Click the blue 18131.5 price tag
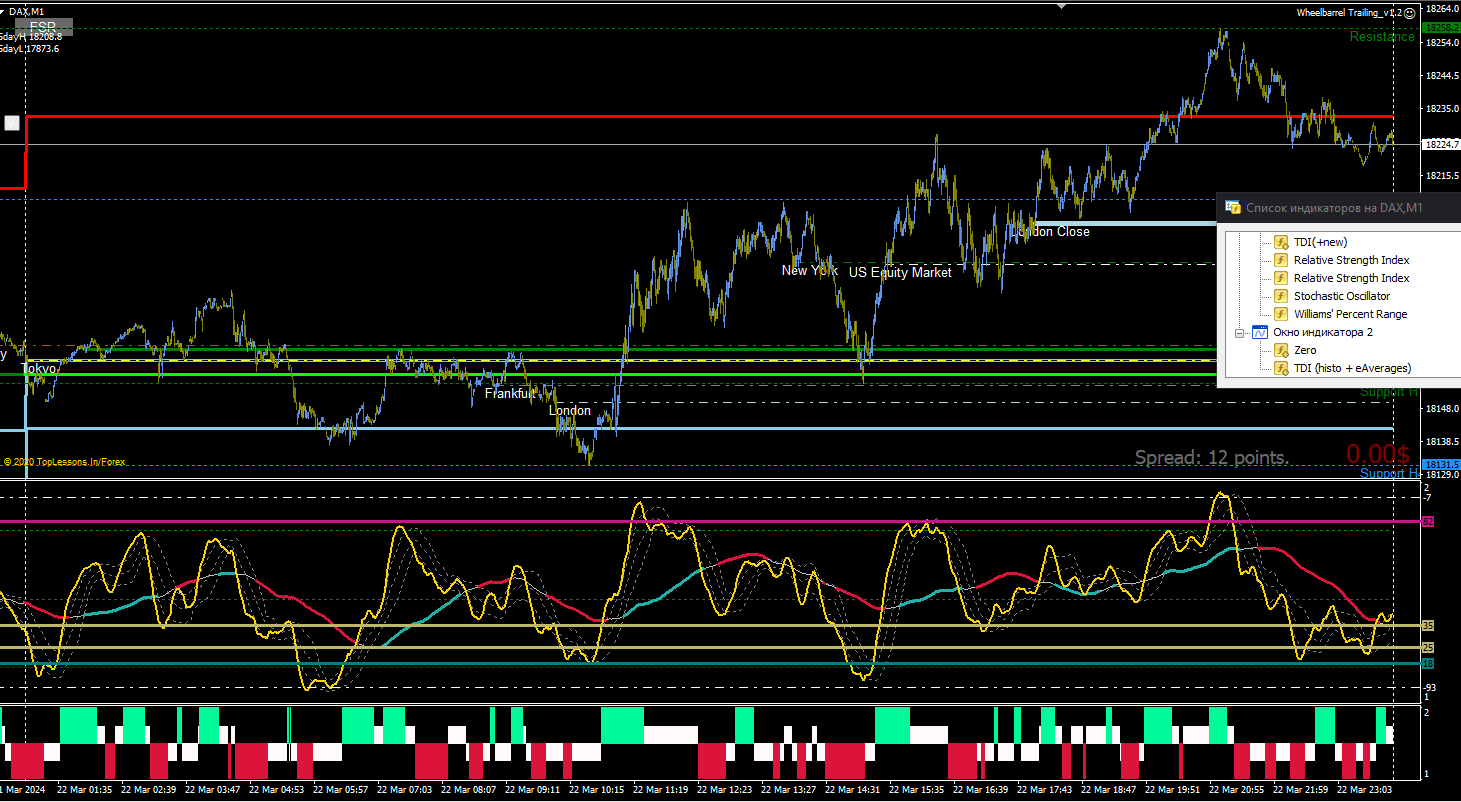The width and height of the screenshot is (1461, 802). click(1440, 465)
